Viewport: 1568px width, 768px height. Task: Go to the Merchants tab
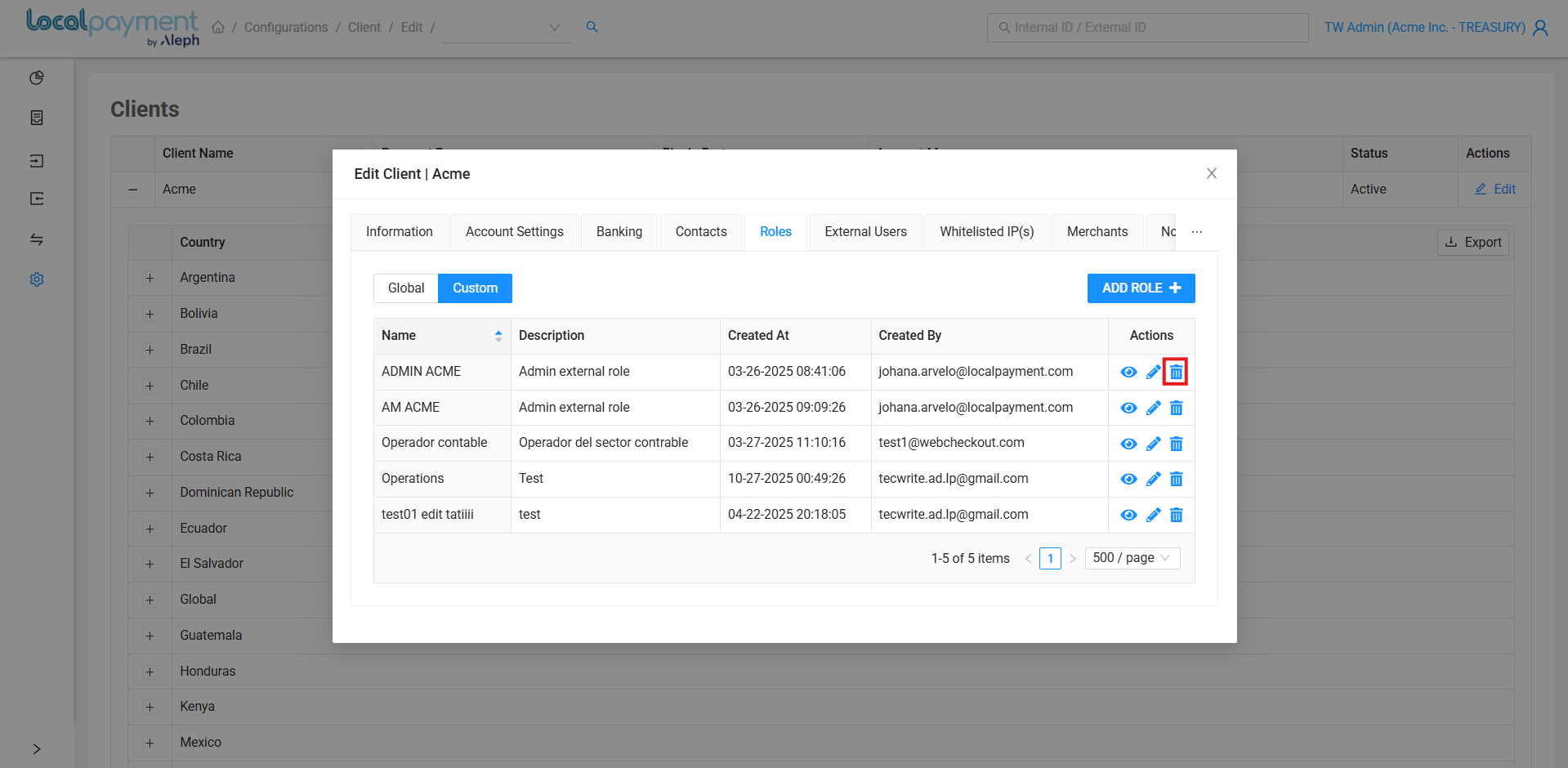(x=1097, y=232)
